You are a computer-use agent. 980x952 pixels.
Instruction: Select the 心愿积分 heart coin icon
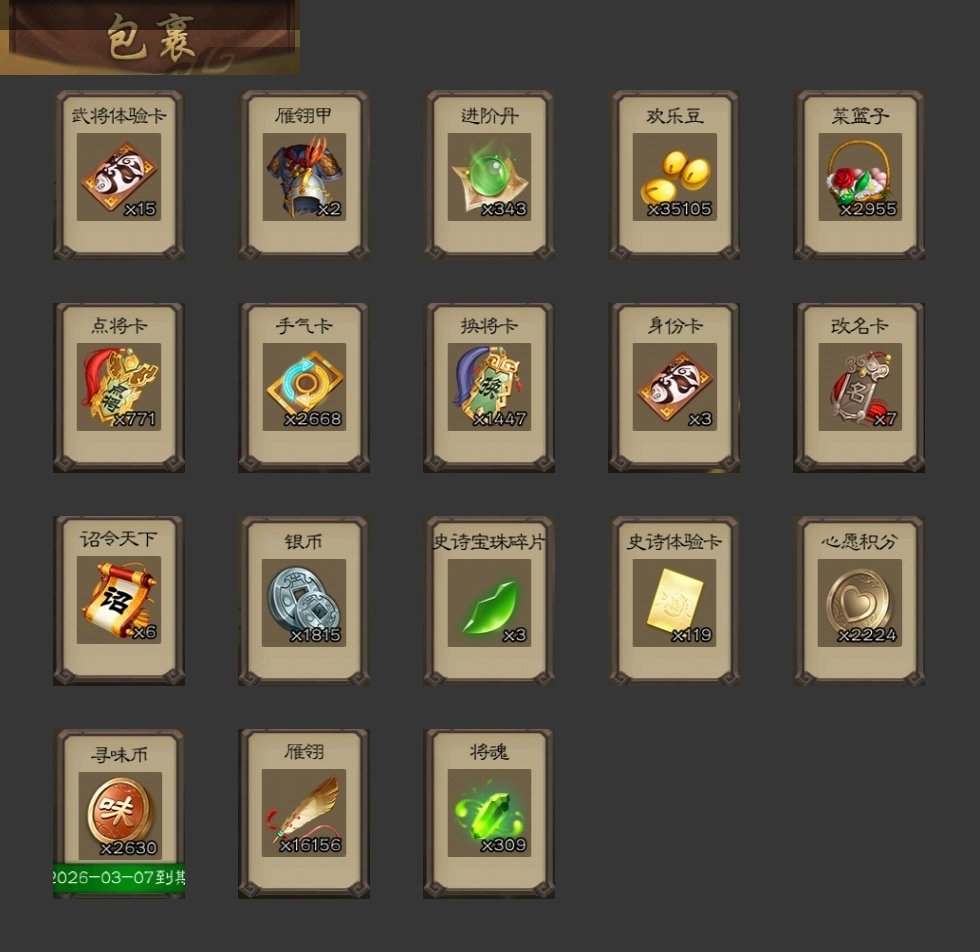(860, 603)
